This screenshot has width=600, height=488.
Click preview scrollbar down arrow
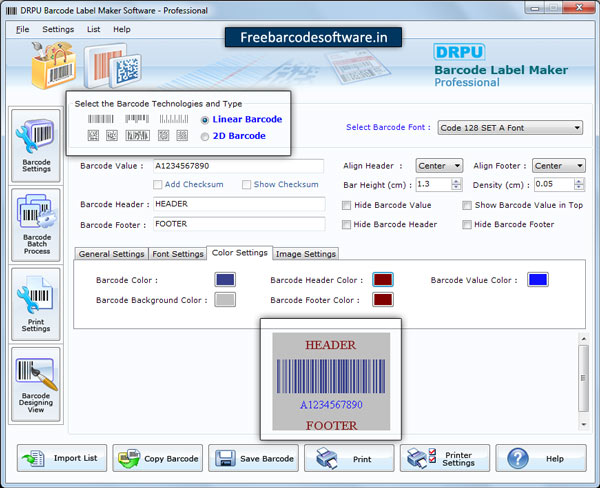[584, 424]
